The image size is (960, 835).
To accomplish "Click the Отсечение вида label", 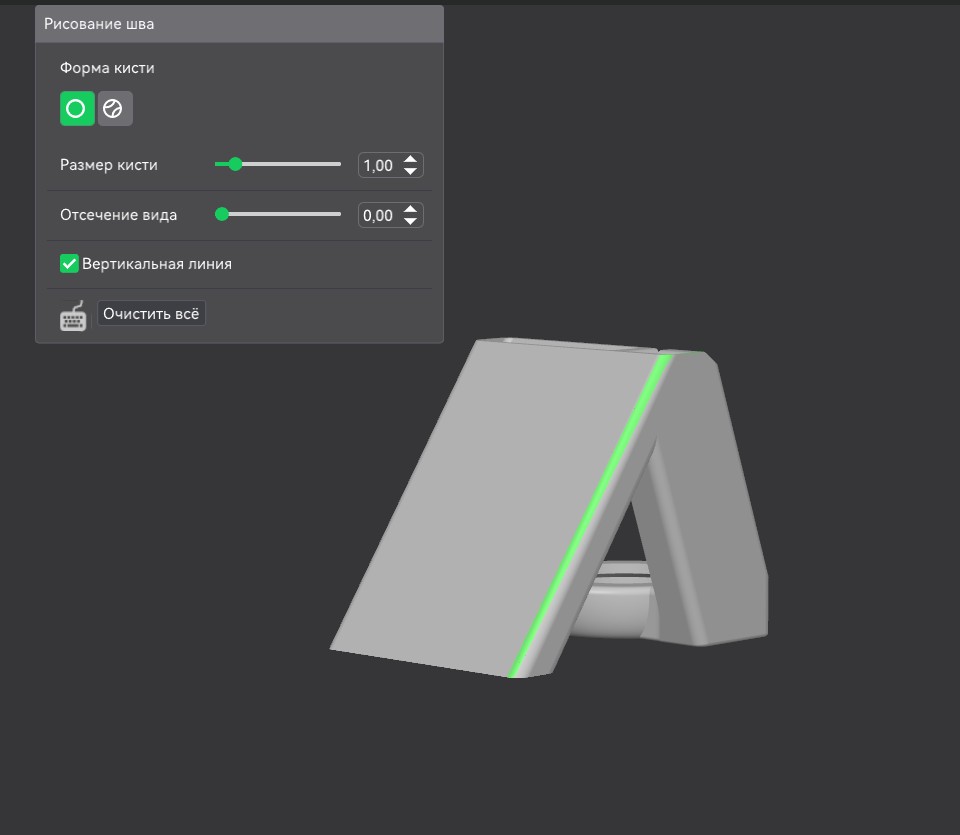I will tap(119, 215).
